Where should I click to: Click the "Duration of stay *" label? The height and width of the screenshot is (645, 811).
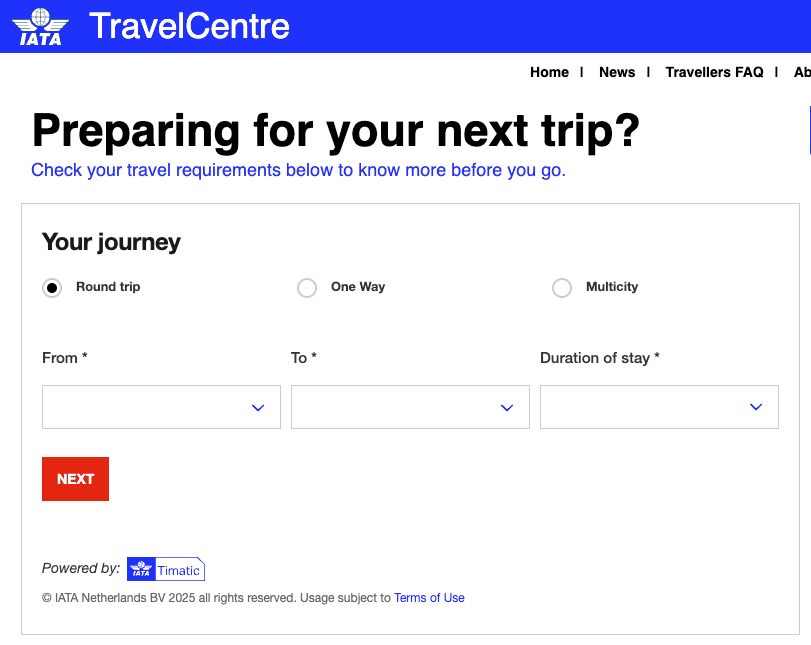click(x=600, y=358)
